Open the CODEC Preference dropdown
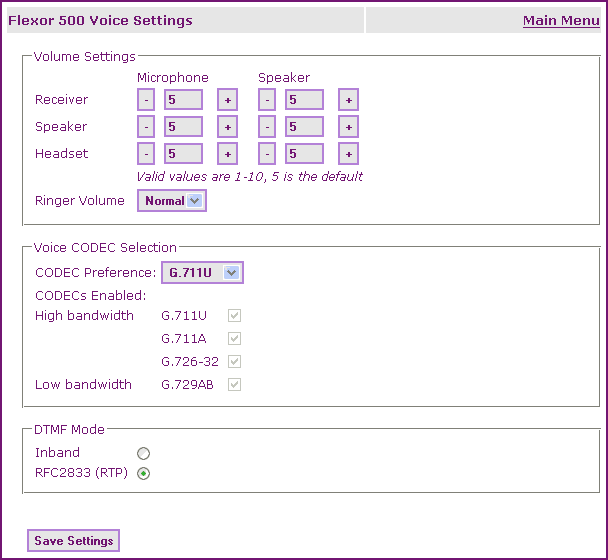Viewport: 608px width, 560px height. pyautogui.click(x=202, y=272)
